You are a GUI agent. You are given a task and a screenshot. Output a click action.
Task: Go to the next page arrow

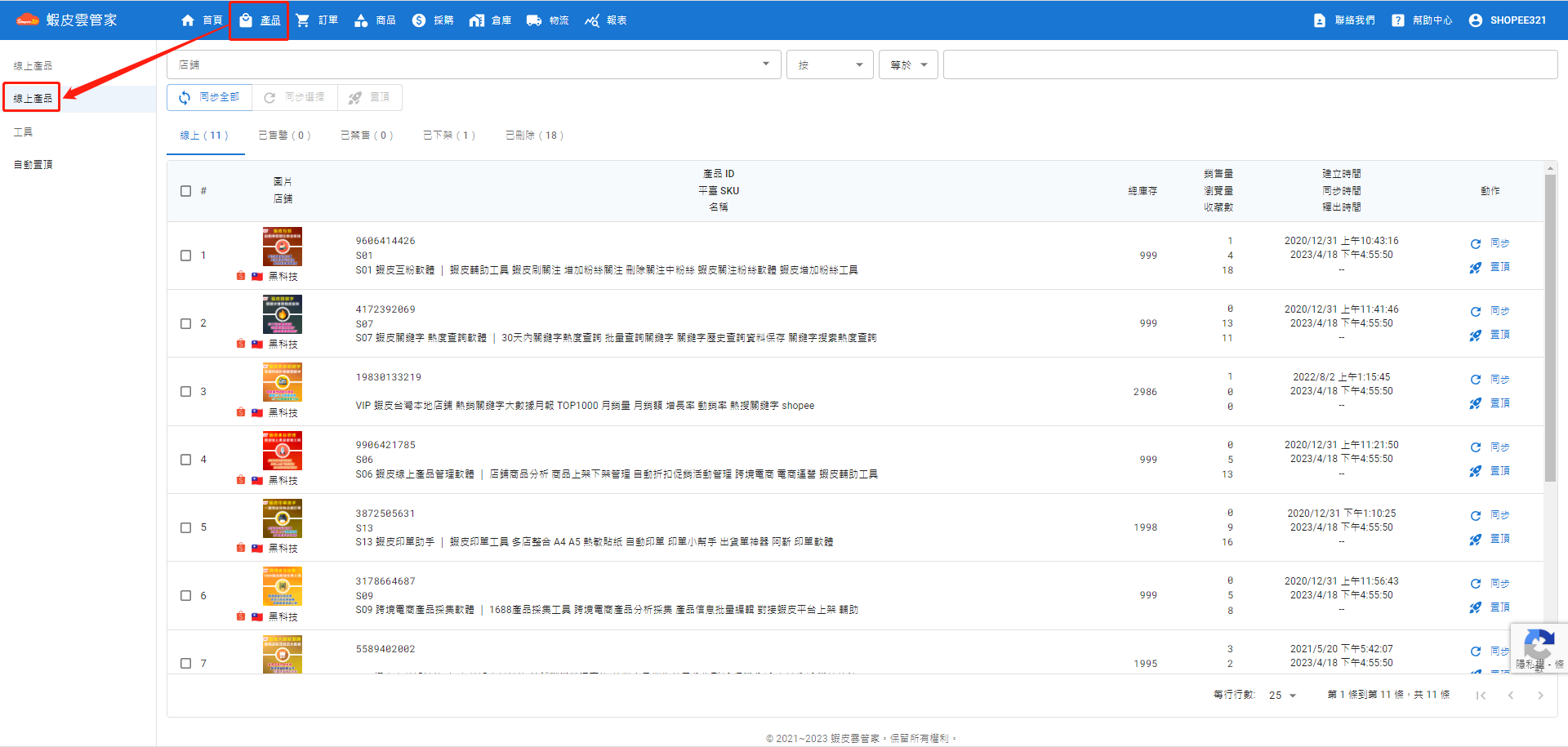tap(1540, 696)
